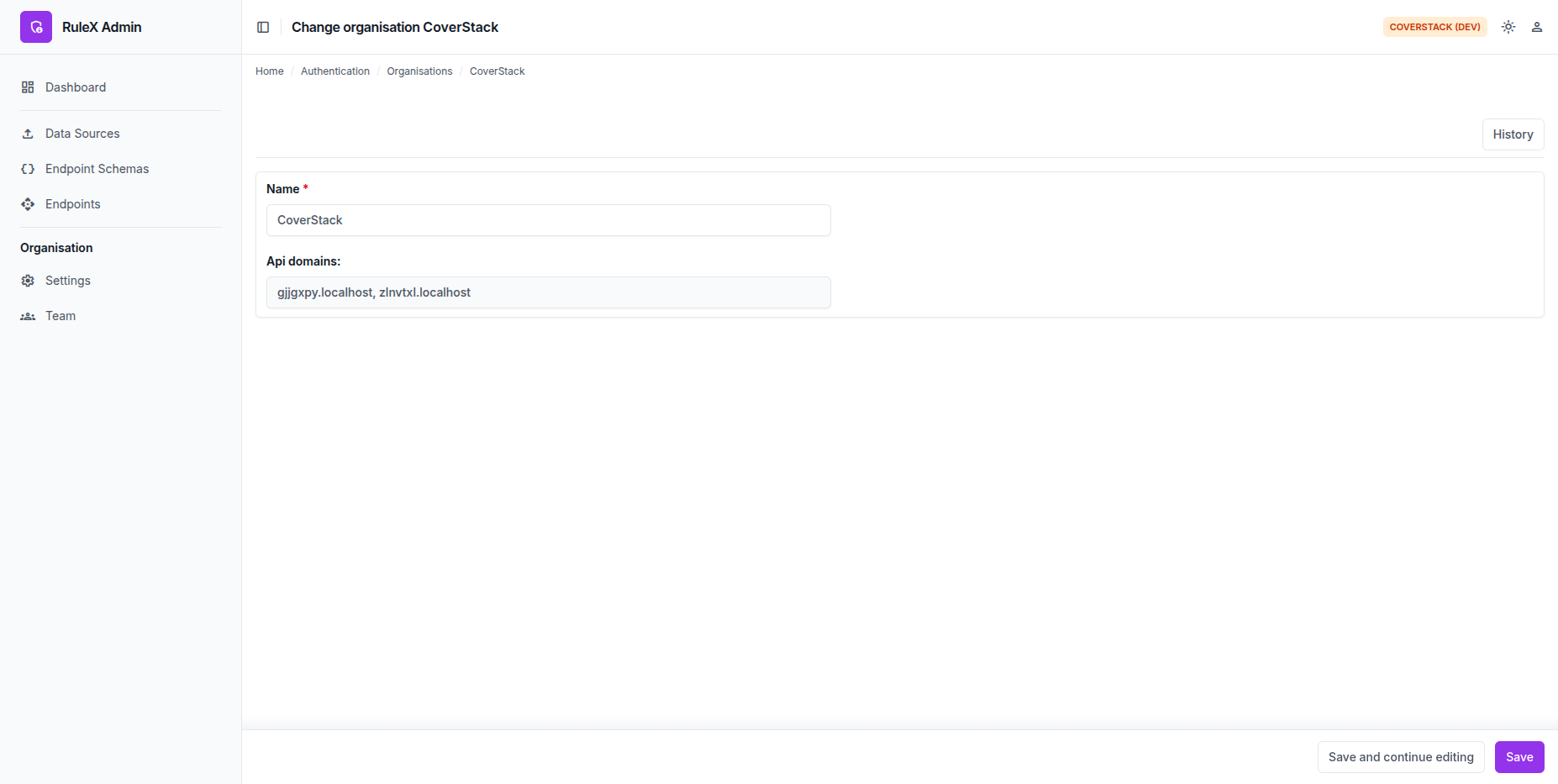Click the purple Save button
Image resolution: width=1558 pixels, height=784 pixels.
1519,757
